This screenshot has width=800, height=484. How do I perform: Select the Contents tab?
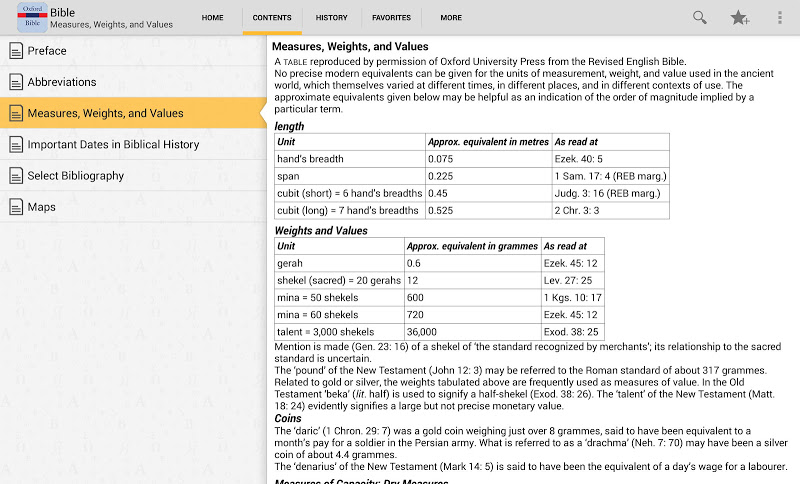tap(272, 18)
